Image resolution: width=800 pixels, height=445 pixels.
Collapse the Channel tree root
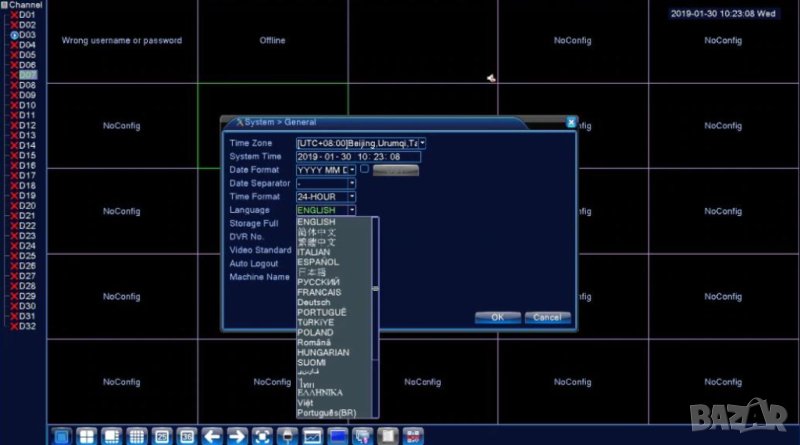(x=4, y=5)
